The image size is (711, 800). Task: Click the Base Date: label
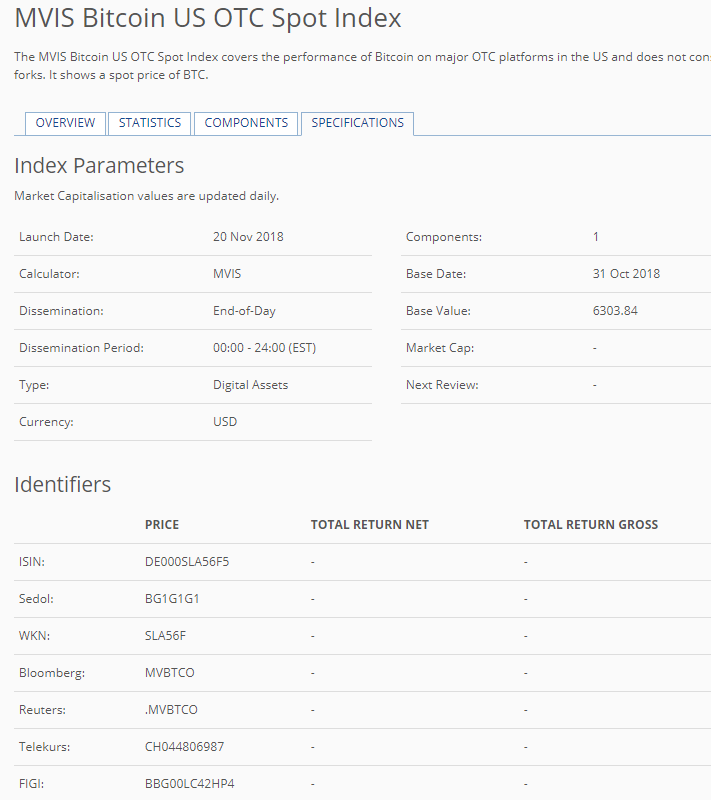[436, 274]
